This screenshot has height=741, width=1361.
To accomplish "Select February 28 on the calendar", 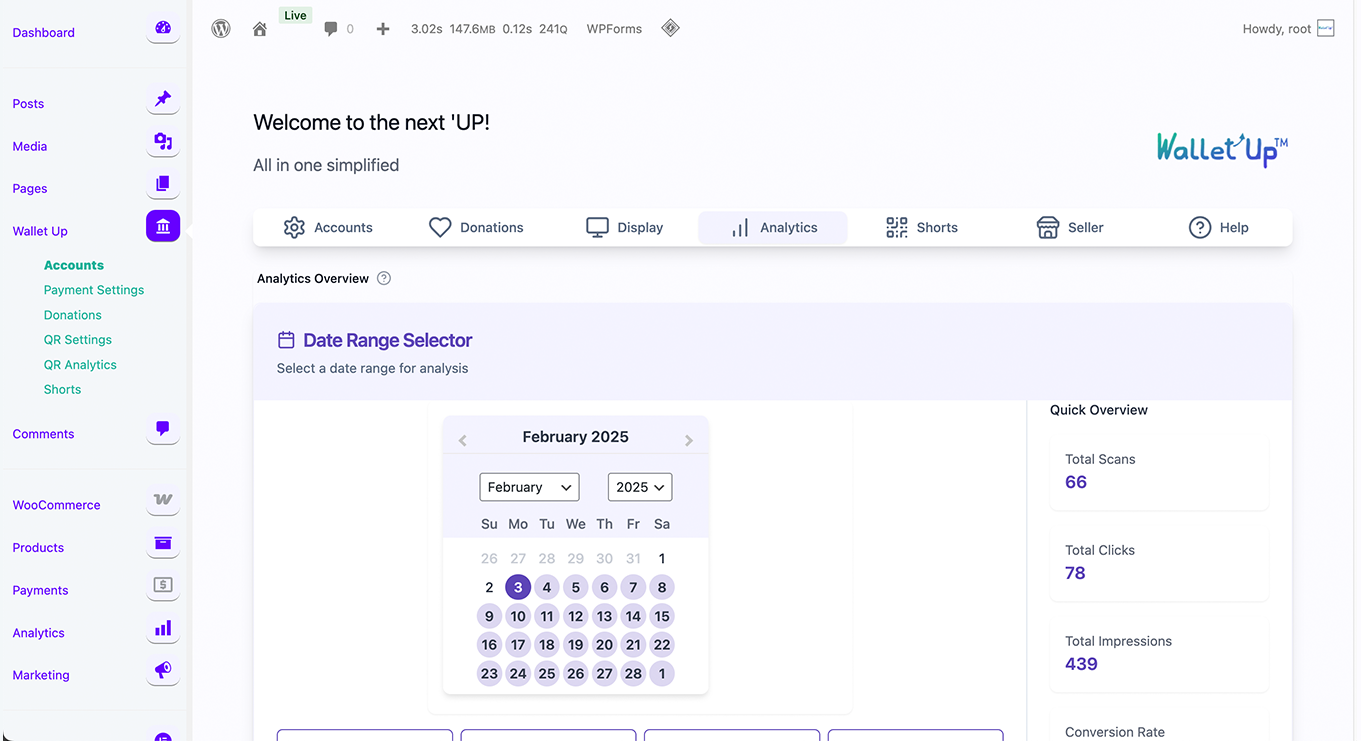I will click(633, 674).
